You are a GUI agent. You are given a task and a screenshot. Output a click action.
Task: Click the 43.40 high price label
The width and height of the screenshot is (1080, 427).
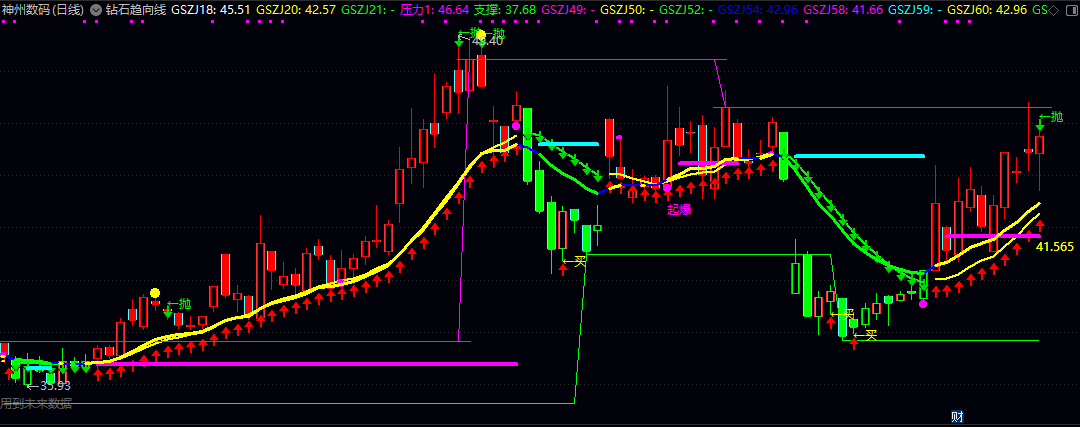coord(487,41)
